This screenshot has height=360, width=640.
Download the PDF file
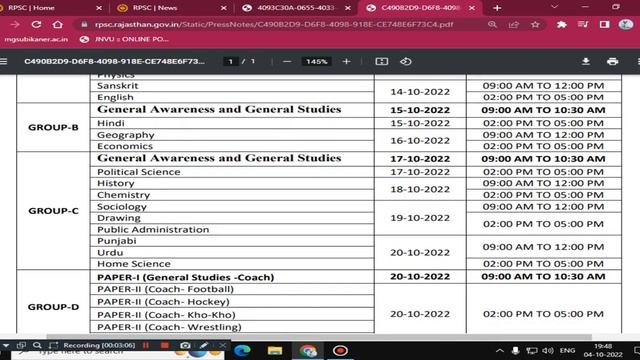point(586,61)
